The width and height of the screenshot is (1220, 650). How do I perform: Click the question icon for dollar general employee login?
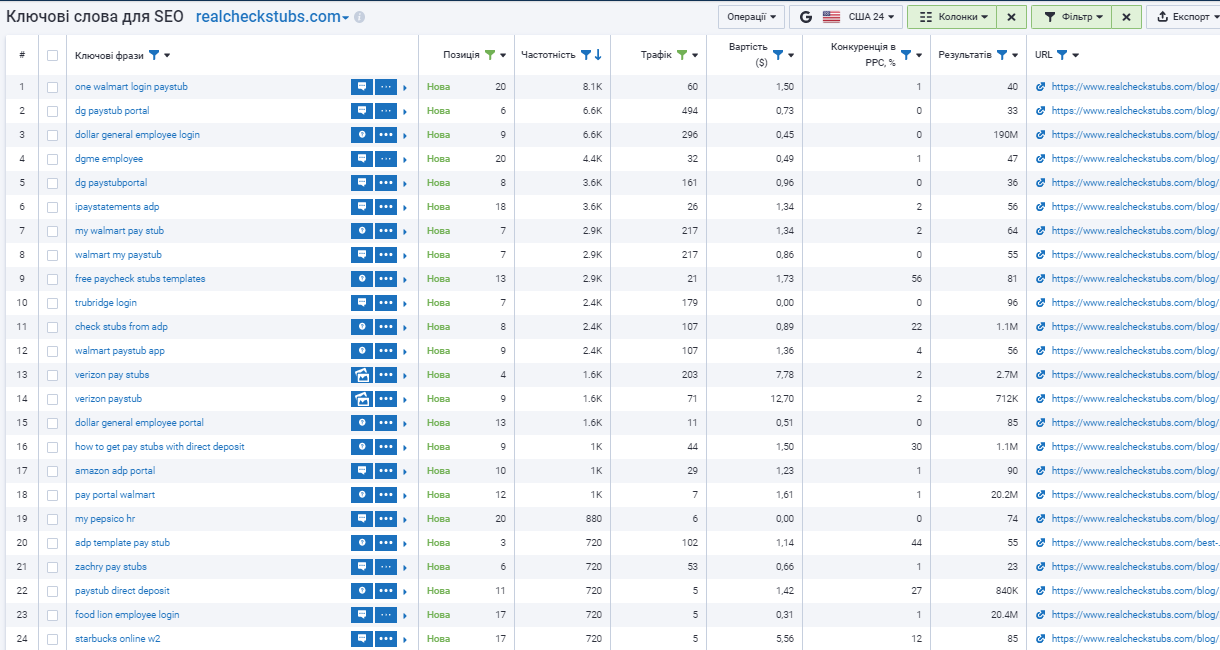[362, 135]
